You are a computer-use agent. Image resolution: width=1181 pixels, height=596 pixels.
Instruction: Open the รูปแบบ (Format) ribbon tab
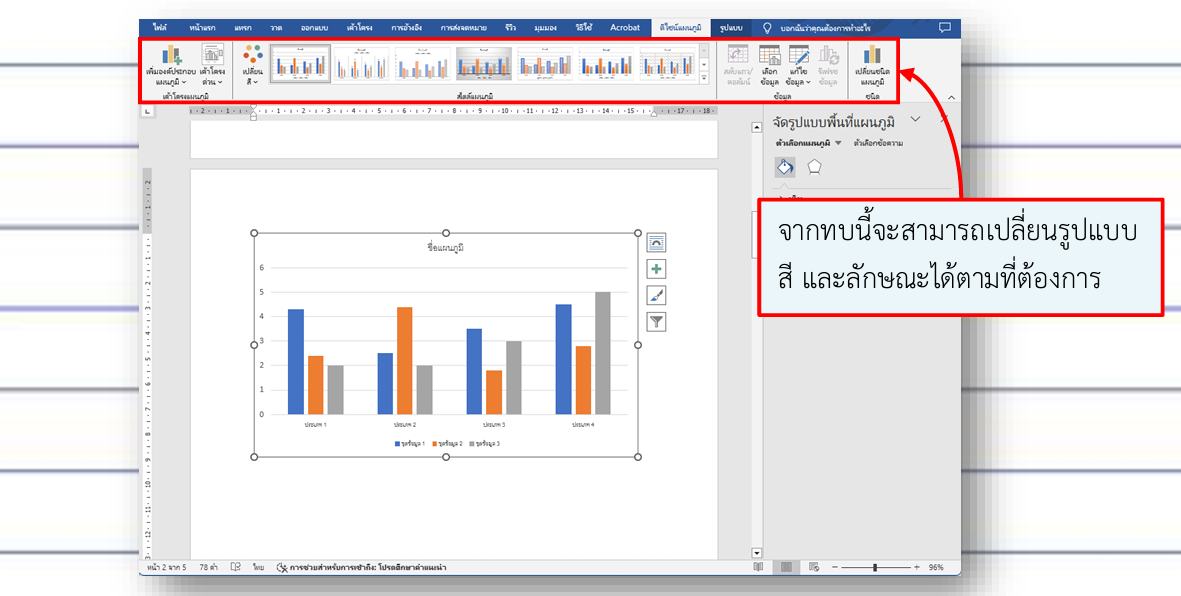click(x=731, y=27)
